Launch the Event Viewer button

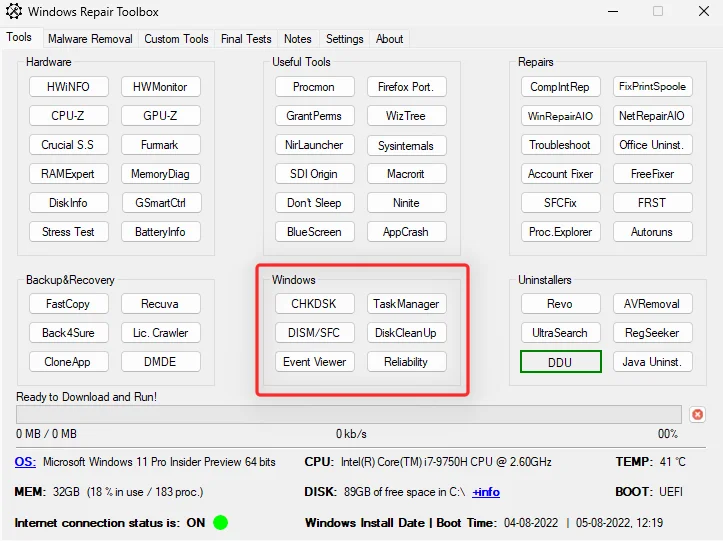pyautogui.click(x=314, y=362)
